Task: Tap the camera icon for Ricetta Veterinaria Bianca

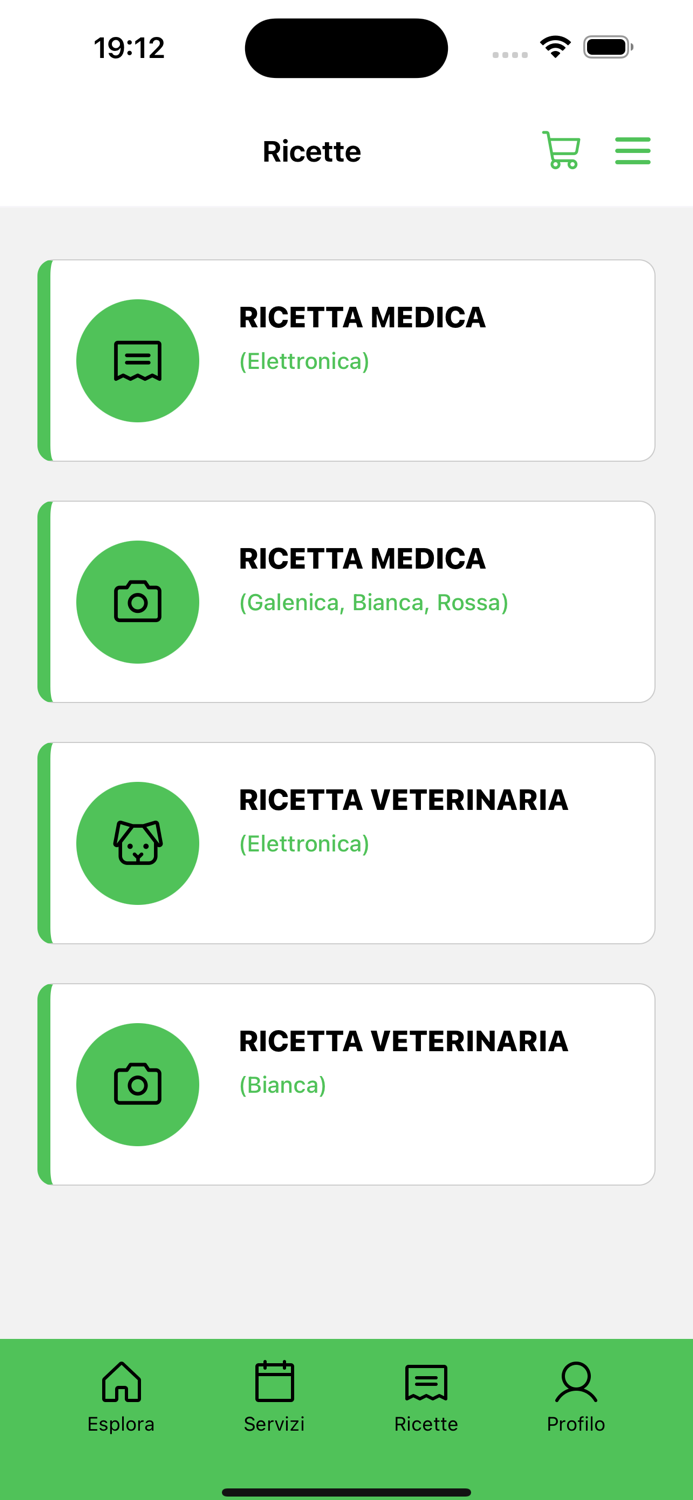Action: coord(137,1083)
